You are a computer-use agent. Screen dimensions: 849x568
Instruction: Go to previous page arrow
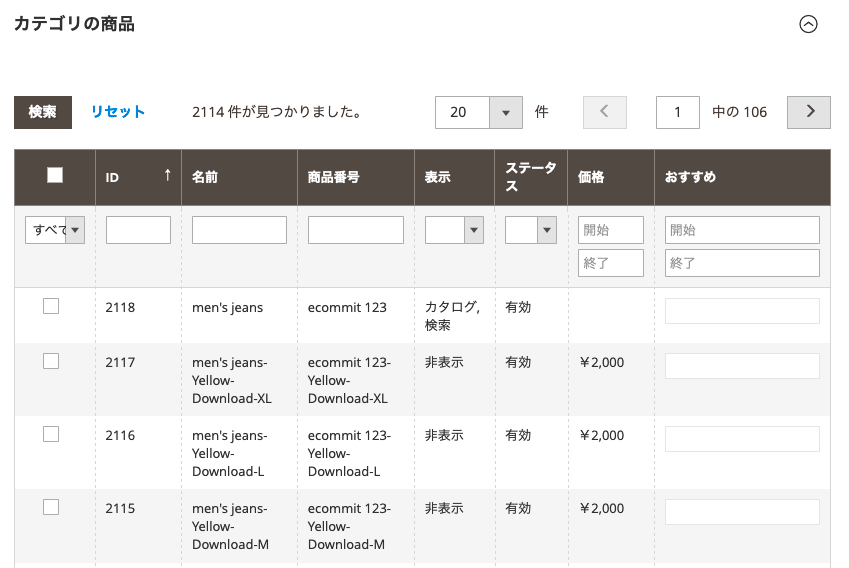click(605, 112)
